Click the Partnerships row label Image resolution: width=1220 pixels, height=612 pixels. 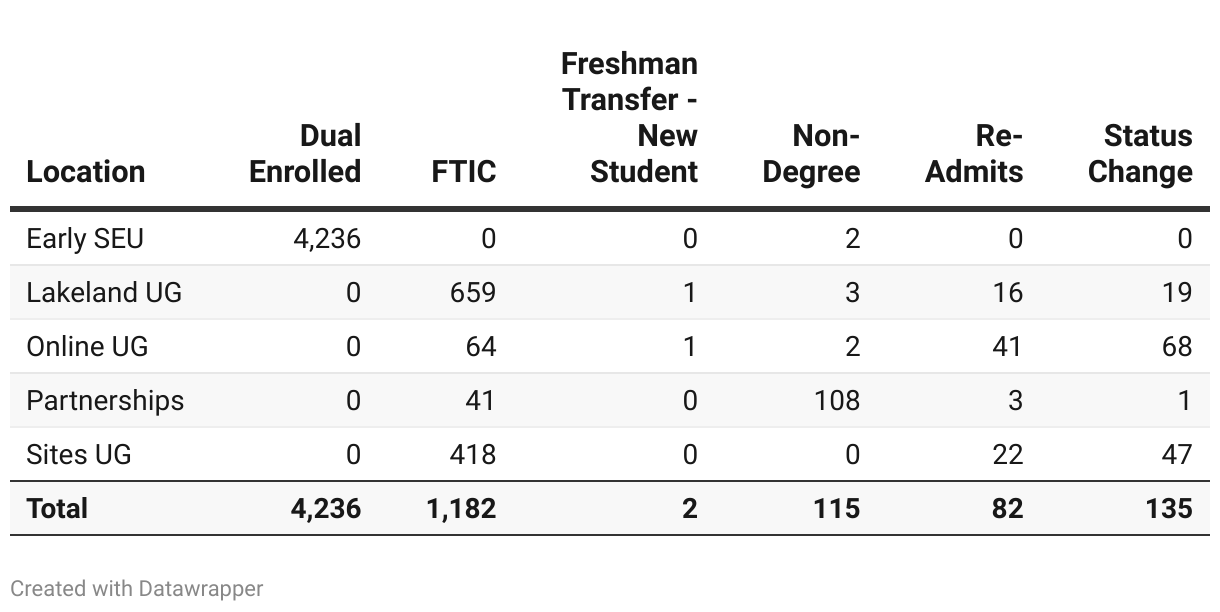click(x=105, y=401)
